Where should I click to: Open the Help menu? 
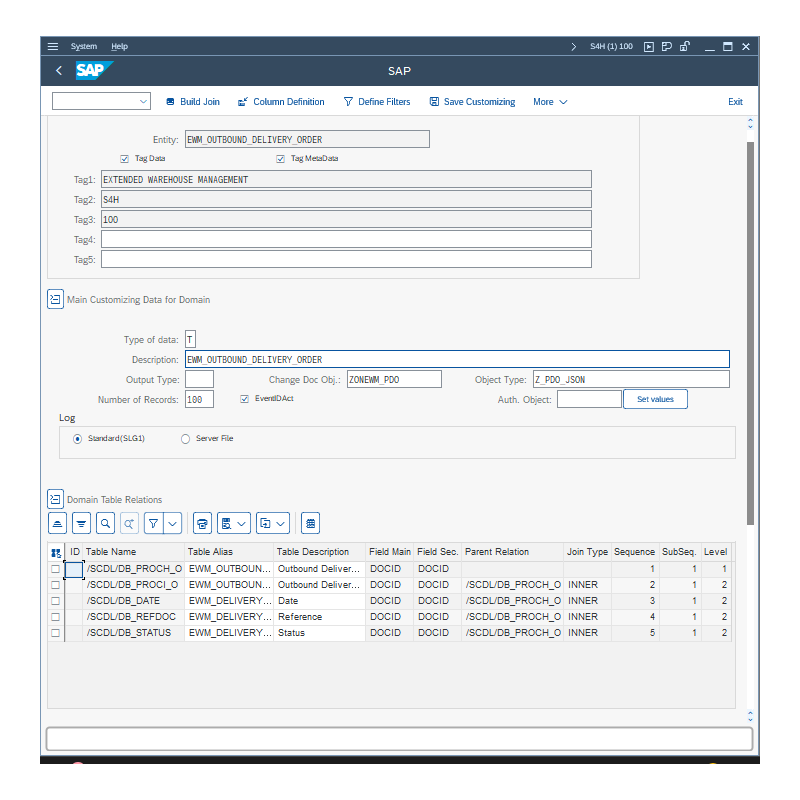pyautogui.click(x=119, y=46)
